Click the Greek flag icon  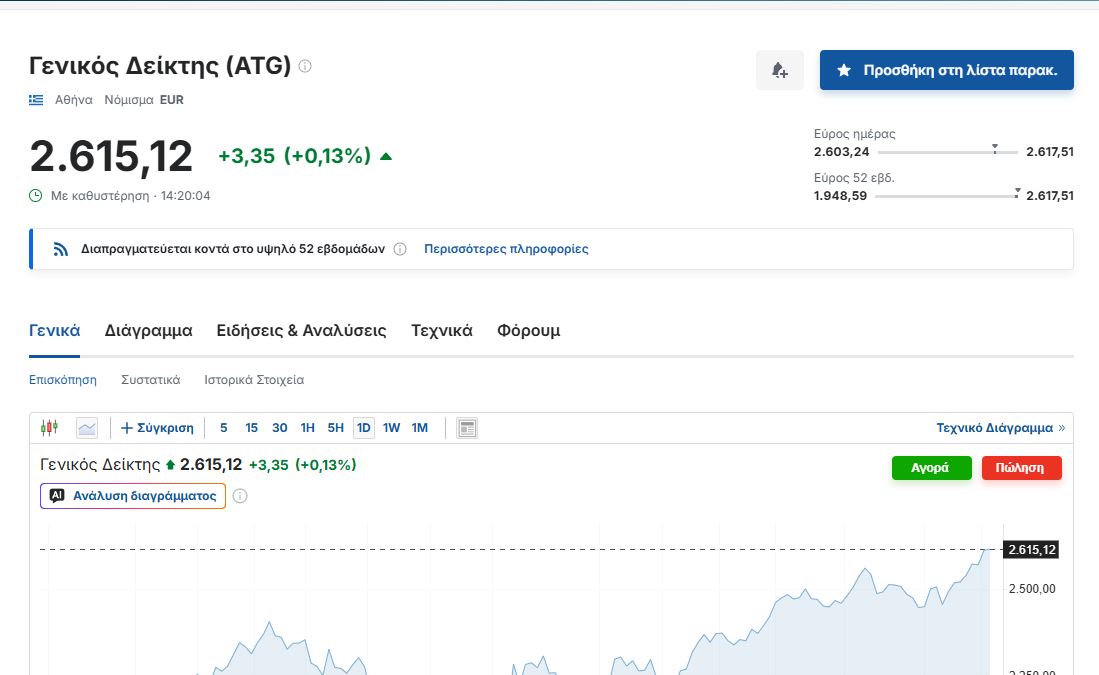pyautogui.click(x=36, y=100)
